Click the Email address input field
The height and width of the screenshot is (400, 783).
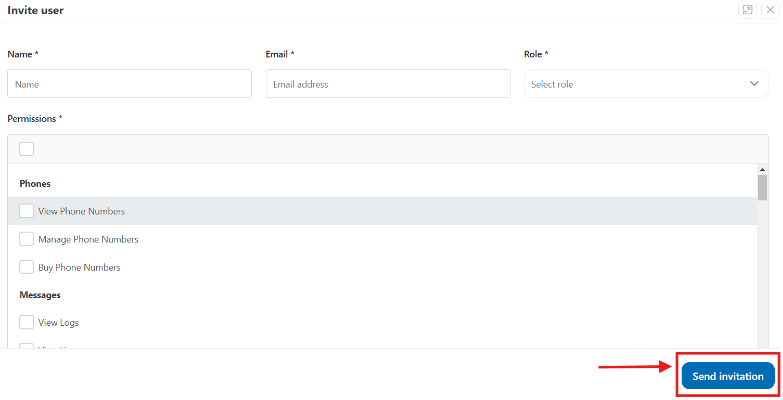click(388, 84)
